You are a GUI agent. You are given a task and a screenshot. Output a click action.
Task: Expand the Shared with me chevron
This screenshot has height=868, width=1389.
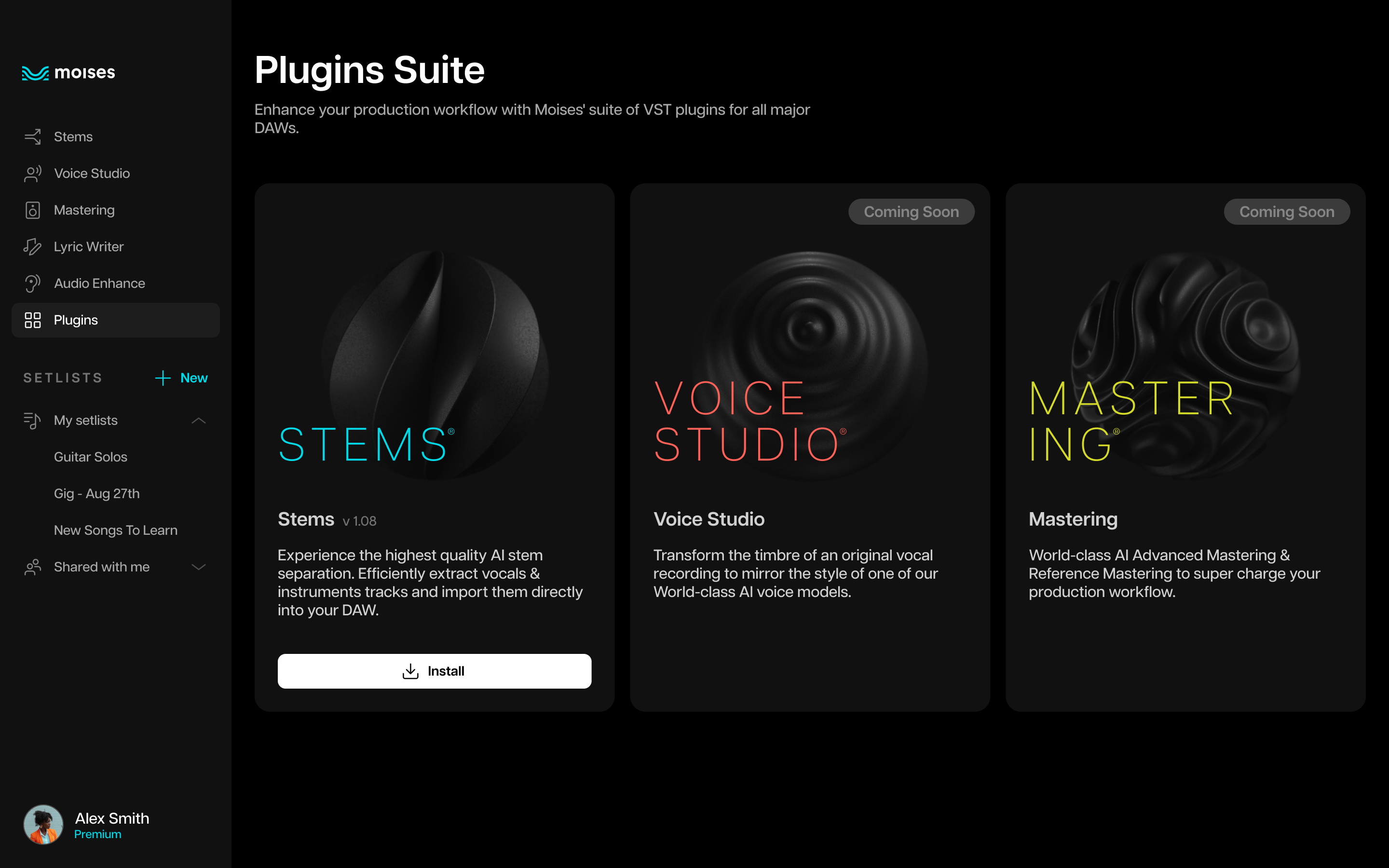pyautogui.click(x=199, y=567)
